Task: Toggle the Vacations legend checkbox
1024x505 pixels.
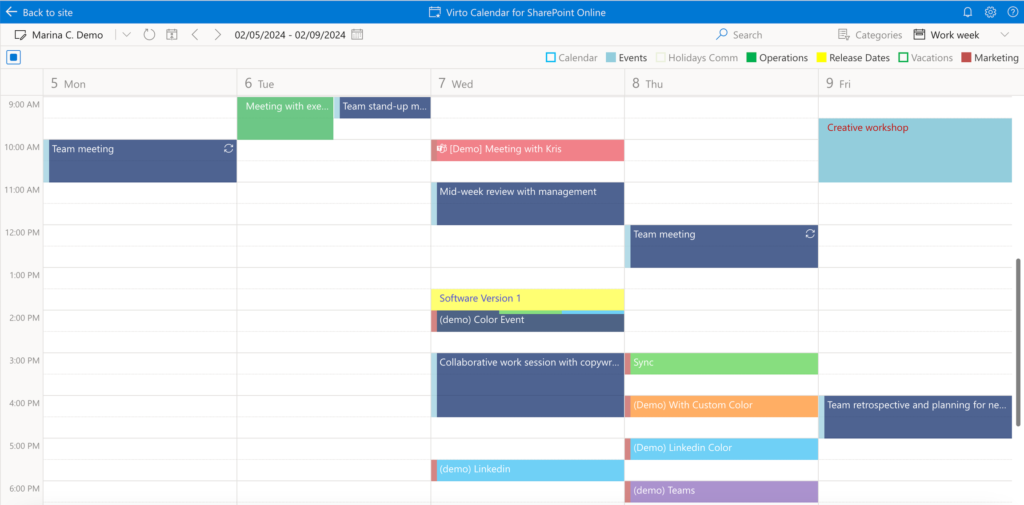Action: pyautogui.click(x=903, y=57)
